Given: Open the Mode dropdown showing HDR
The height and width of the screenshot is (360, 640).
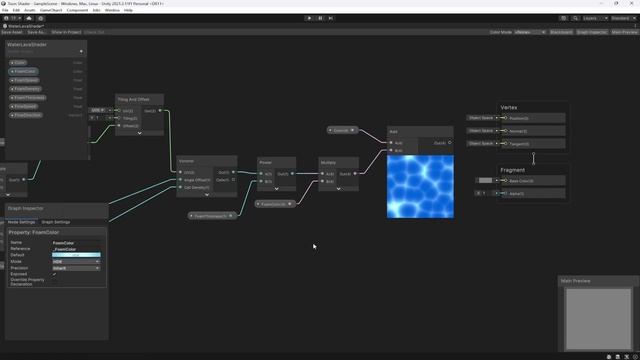Looking at the screenshot, I should 76,262.
